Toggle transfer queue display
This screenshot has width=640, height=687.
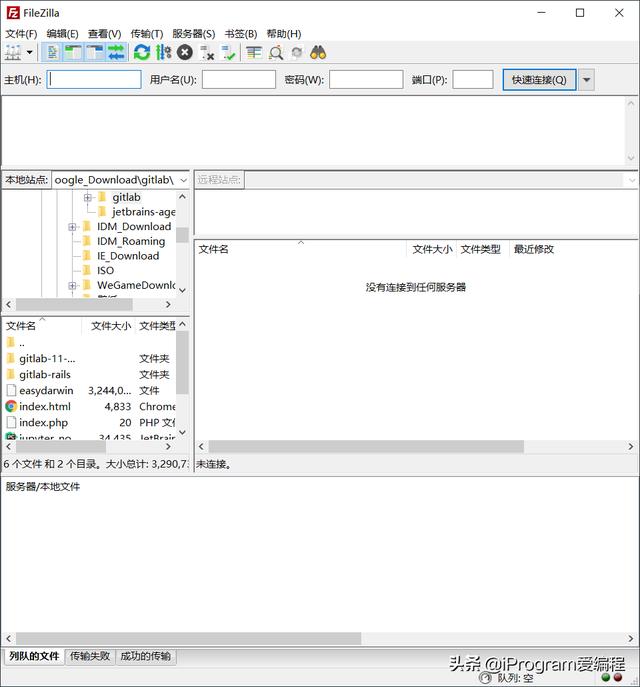(116, 53)
